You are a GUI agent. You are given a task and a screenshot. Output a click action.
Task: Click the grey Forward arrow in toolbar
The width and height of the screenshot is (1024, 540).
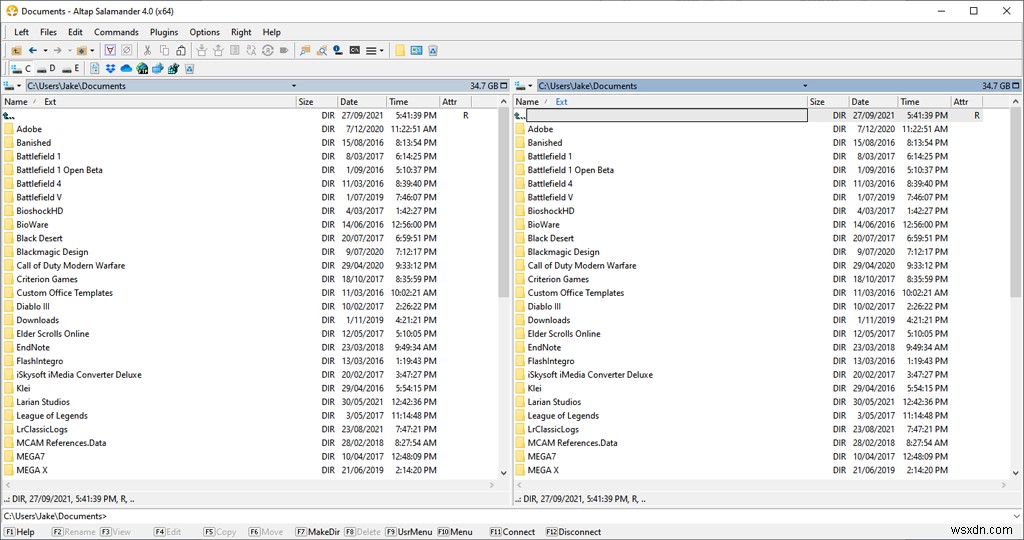coord(57,50)
